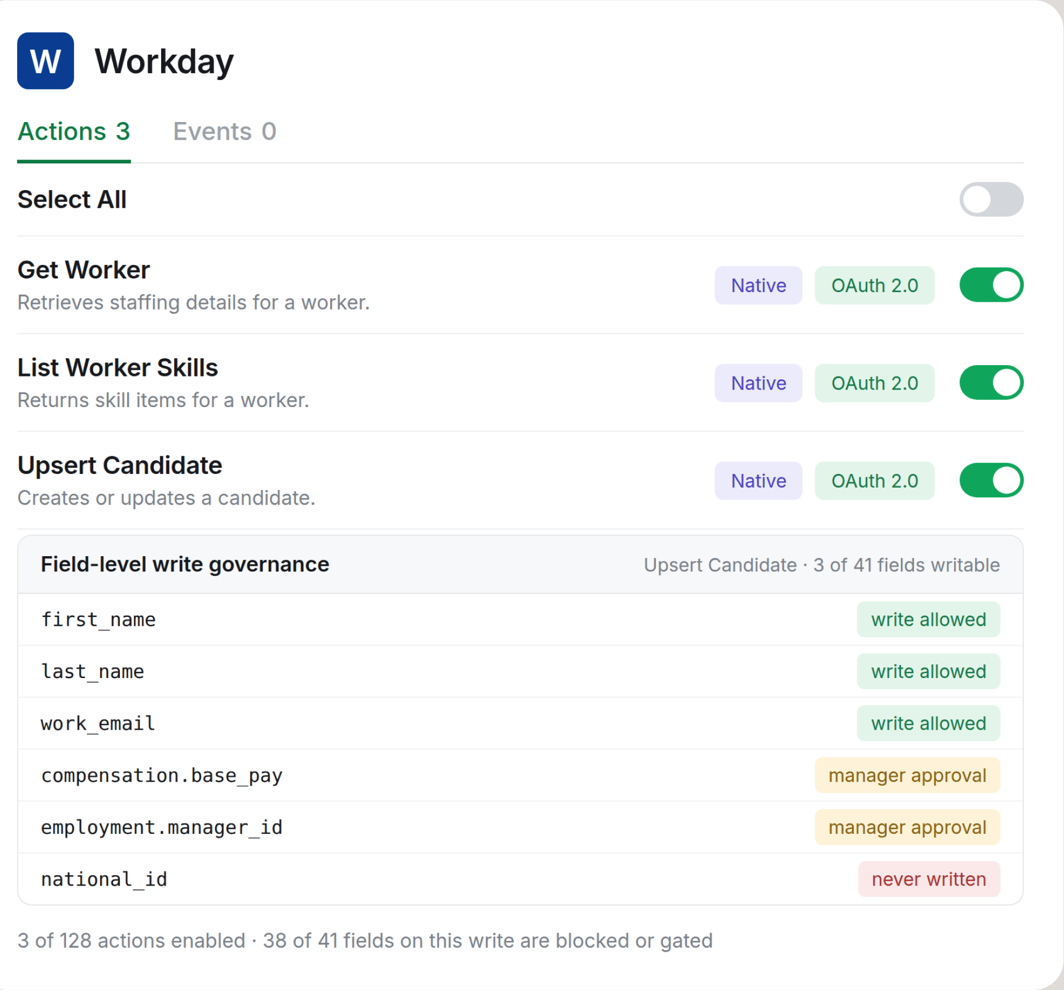Click Native badge for List Worker Skills
The image size is (1064, 990).
(x=759, y=383)
